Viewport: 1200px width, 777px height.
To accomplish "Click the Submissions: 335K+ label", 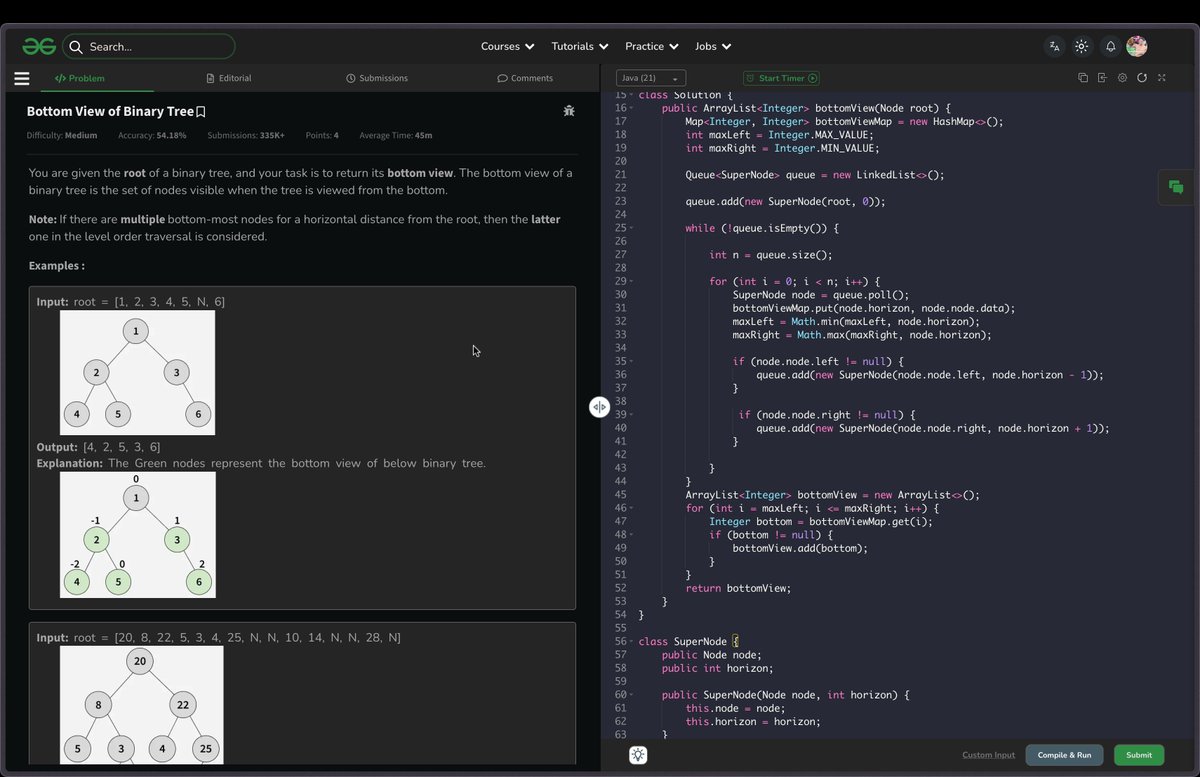I will point(246,135).
